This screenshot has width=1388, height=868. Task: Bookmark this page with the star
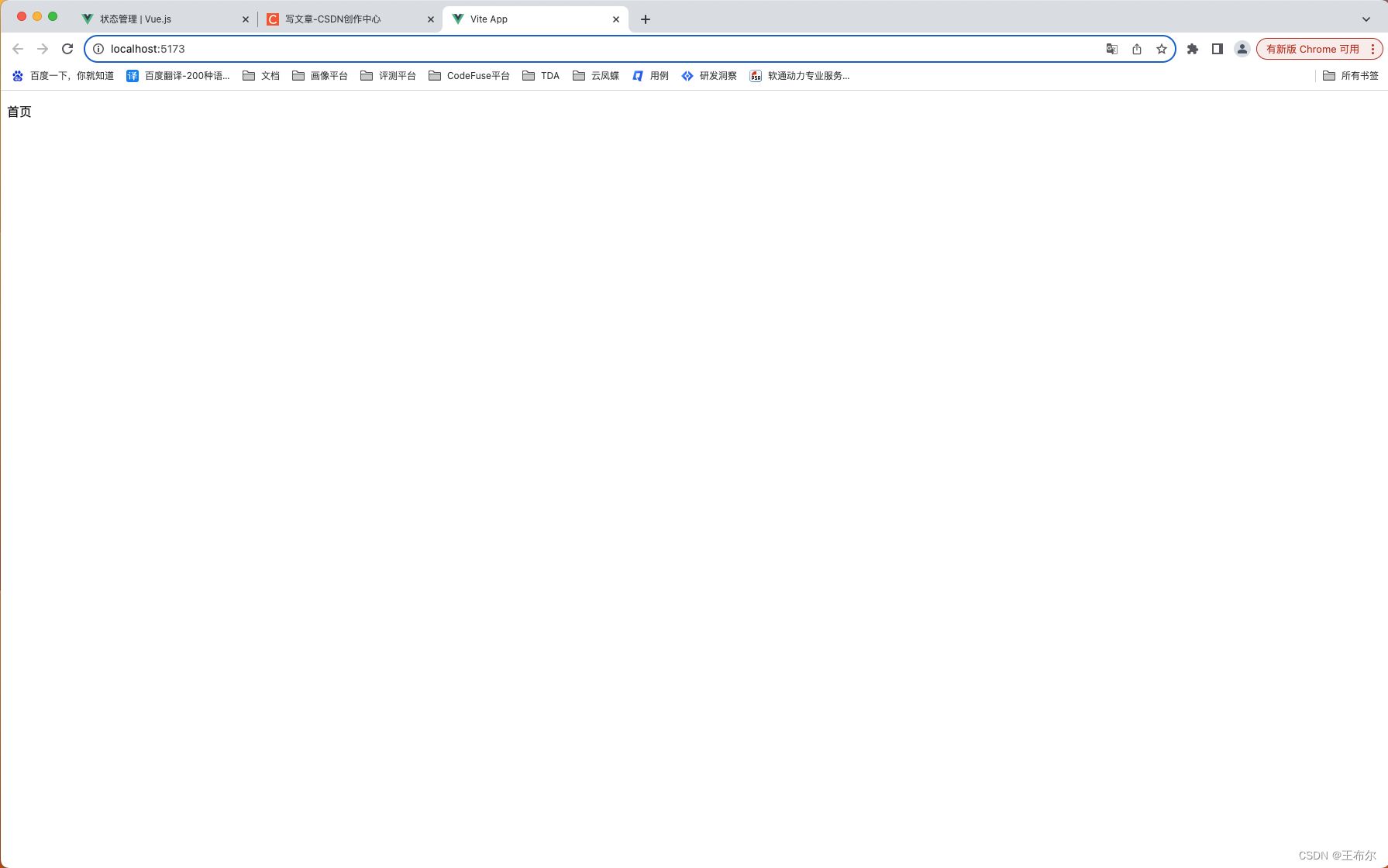pyautogui.click(x=1162, y=49)
